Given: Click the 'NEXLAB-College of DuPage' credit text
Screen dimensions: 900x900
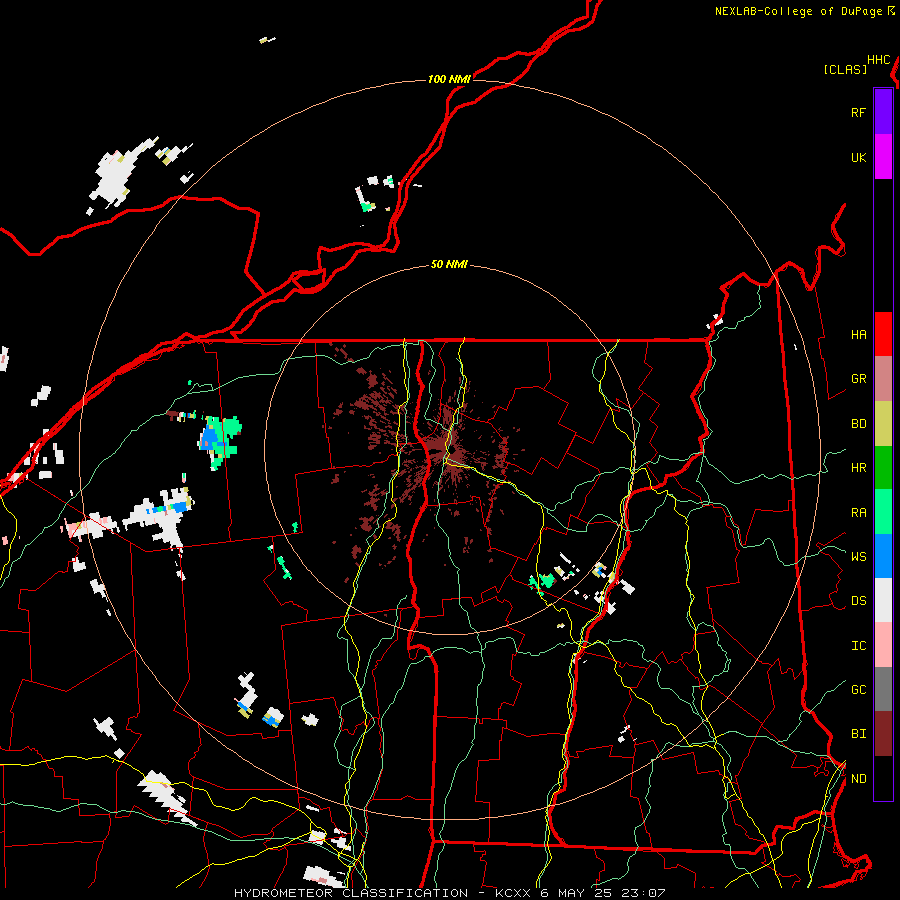Looking at the screenshot, I should click(x=798, y=11).
